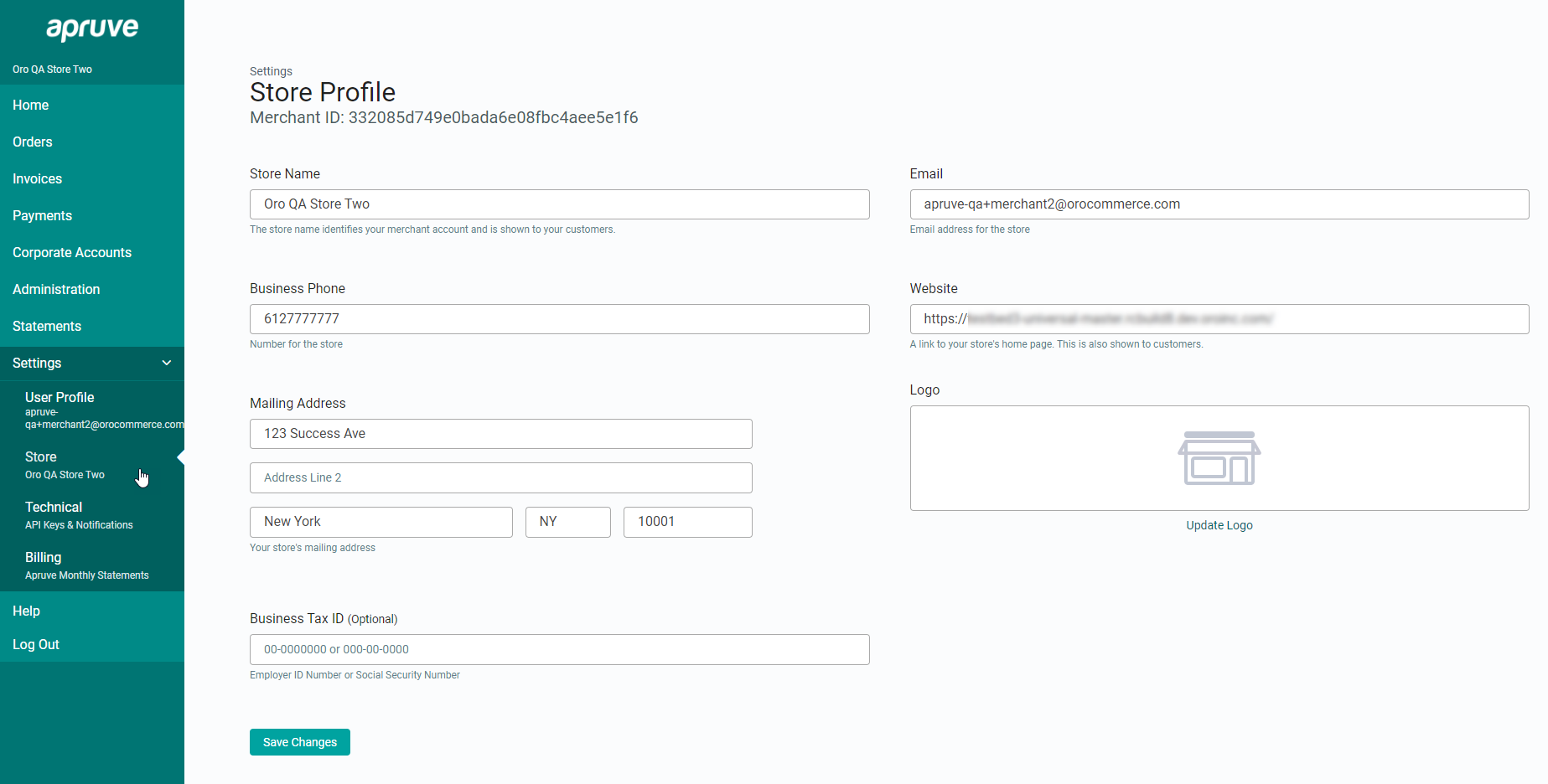Click the 123 Success Ave address field
Viewport: 1548px width, 784px height.
tap(501, 434)
